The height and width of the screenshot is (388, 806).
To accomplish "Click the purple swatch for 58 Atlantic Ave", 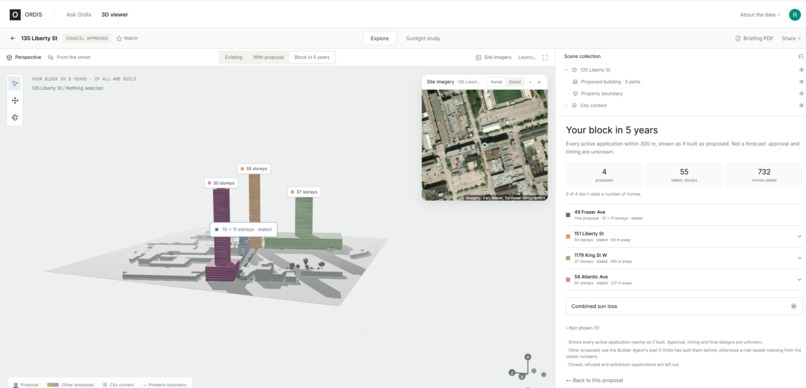I will 567,280.
